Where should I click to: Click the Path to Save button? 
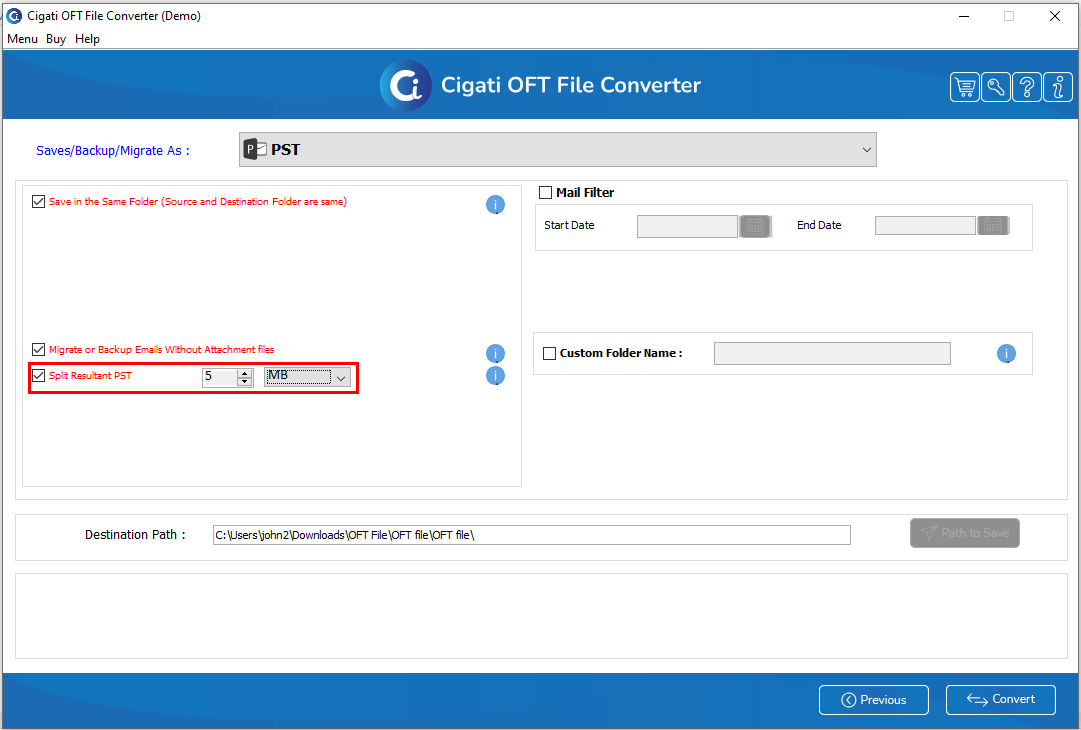964,533
